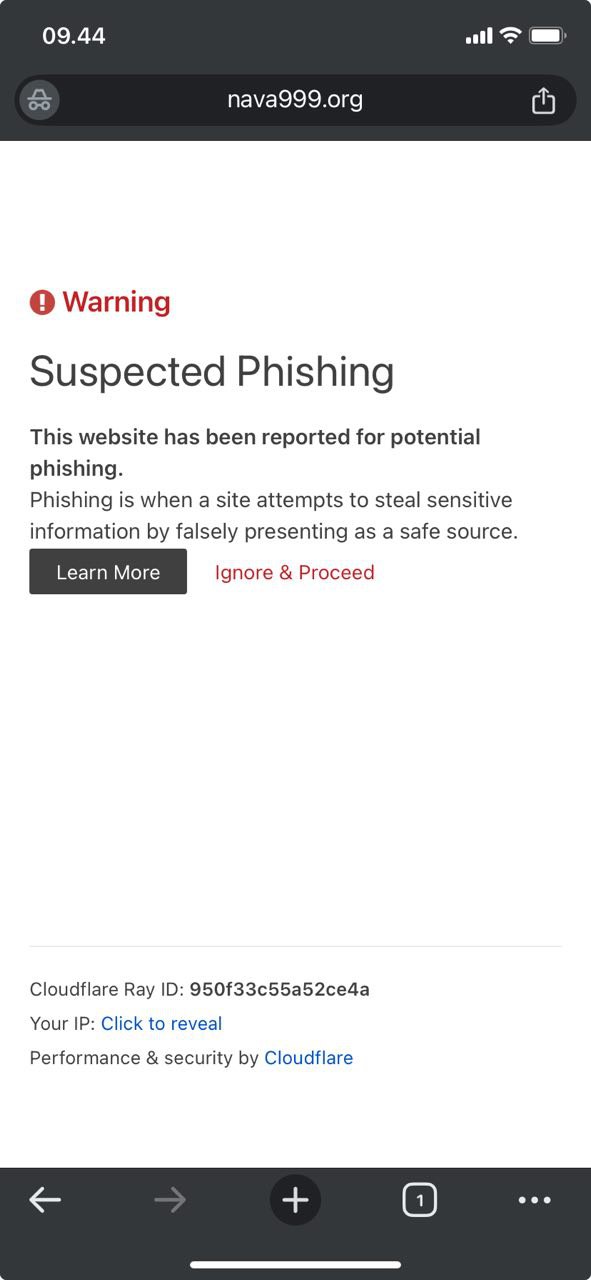Tap the 09.44 clock in status bar
The height and width of the screenshot is (1280, 591).
(74, 36)
